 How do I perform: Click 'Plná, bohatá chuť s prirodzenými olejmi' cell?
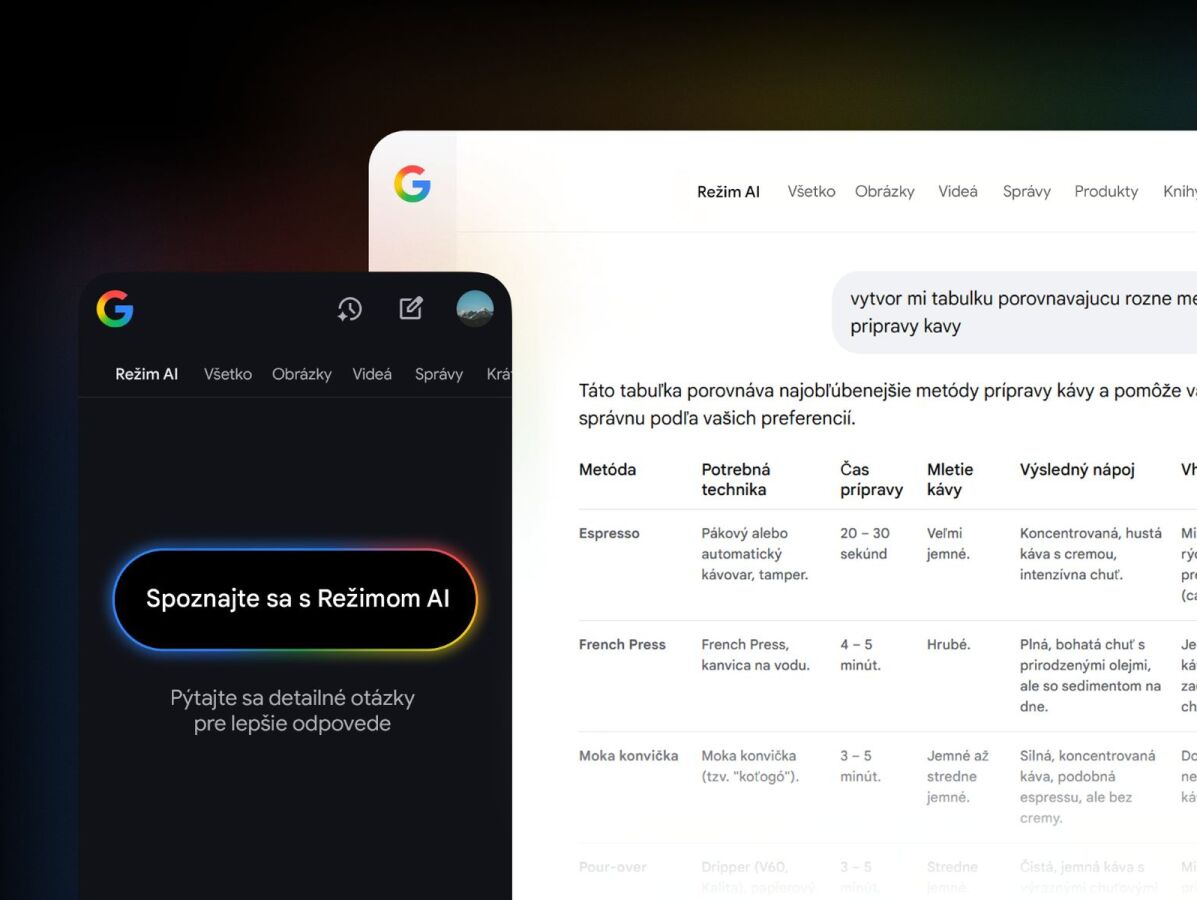tap(1090, 676)
